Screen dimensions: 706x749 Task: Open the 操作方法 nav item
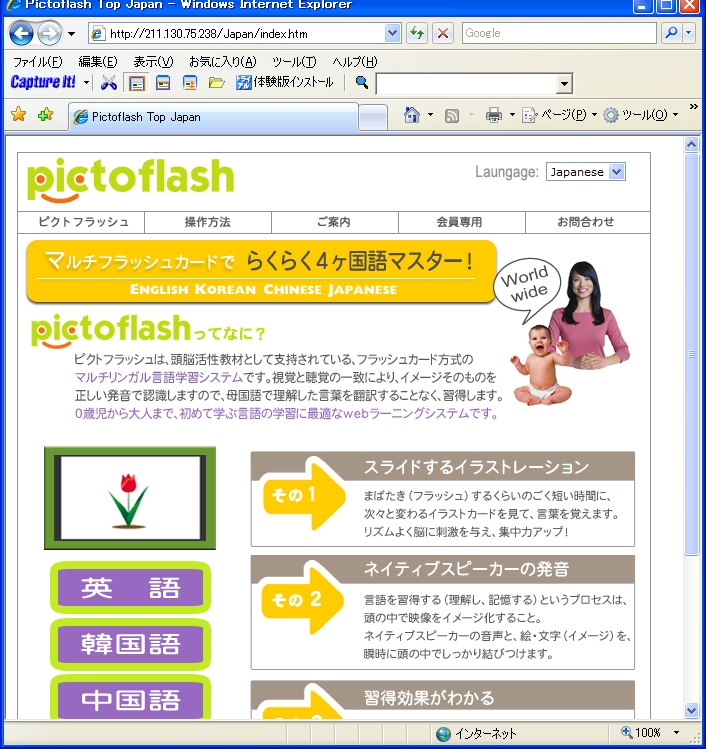(x=208, y=222)
